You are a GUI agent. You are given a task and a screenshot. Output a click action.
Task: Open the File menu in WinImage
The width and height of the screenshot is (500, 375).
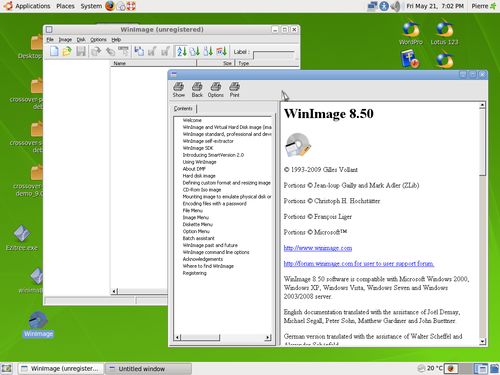click(x=50, y=39)
